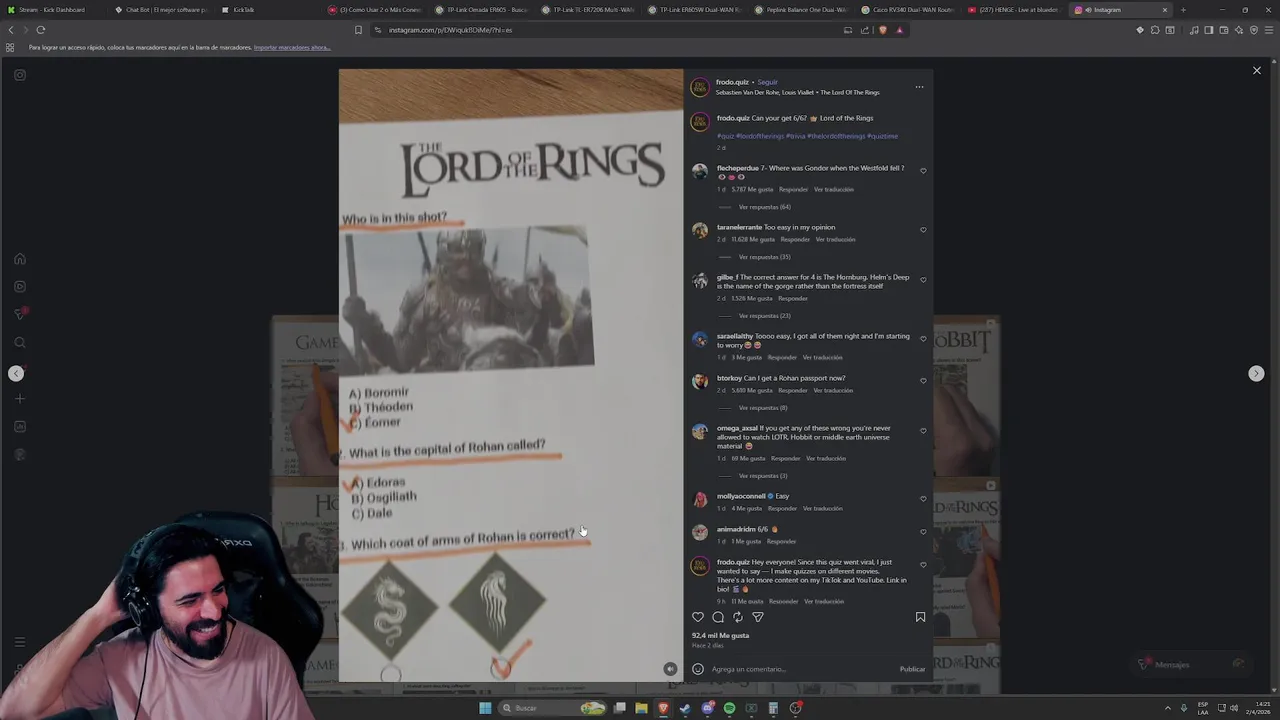Click Ver traducción under flecheperdue's comment
The width and height of the screenshot is (1280, 720).
point(833,190)
